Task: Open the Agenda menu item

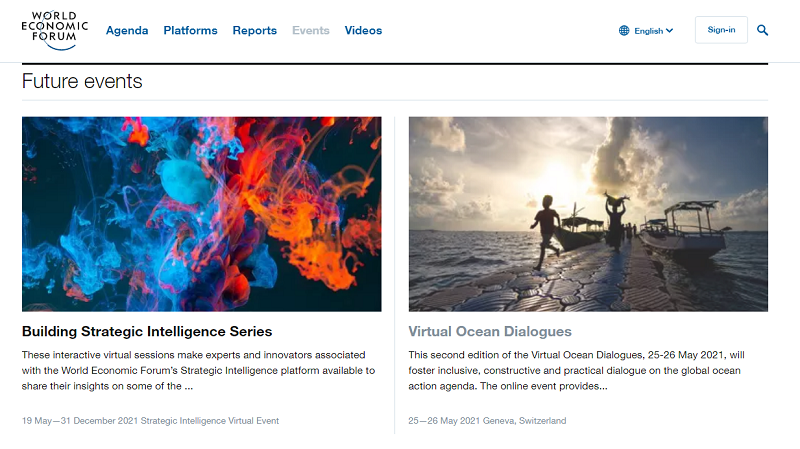Action: click(127, 30)
